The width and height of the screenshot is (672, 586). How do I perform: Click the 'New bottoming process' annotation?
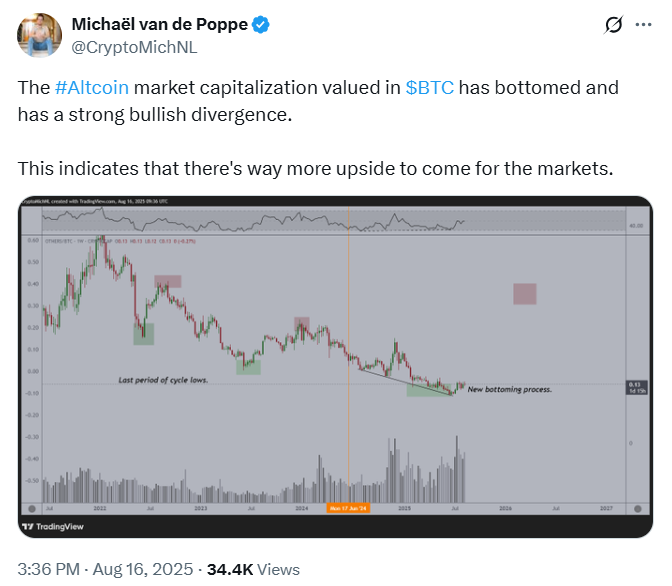point(510,389)
